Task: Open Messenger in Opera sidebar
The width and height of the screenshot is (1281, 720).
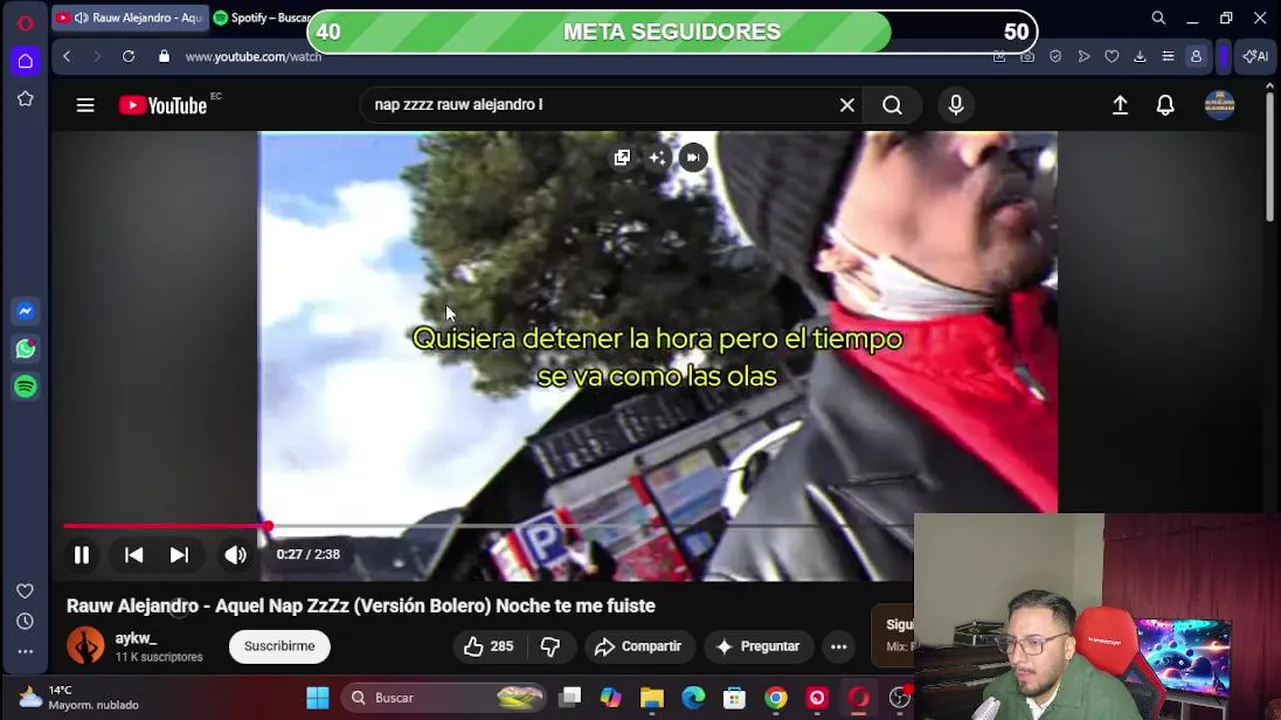Action: click(26, 311)
